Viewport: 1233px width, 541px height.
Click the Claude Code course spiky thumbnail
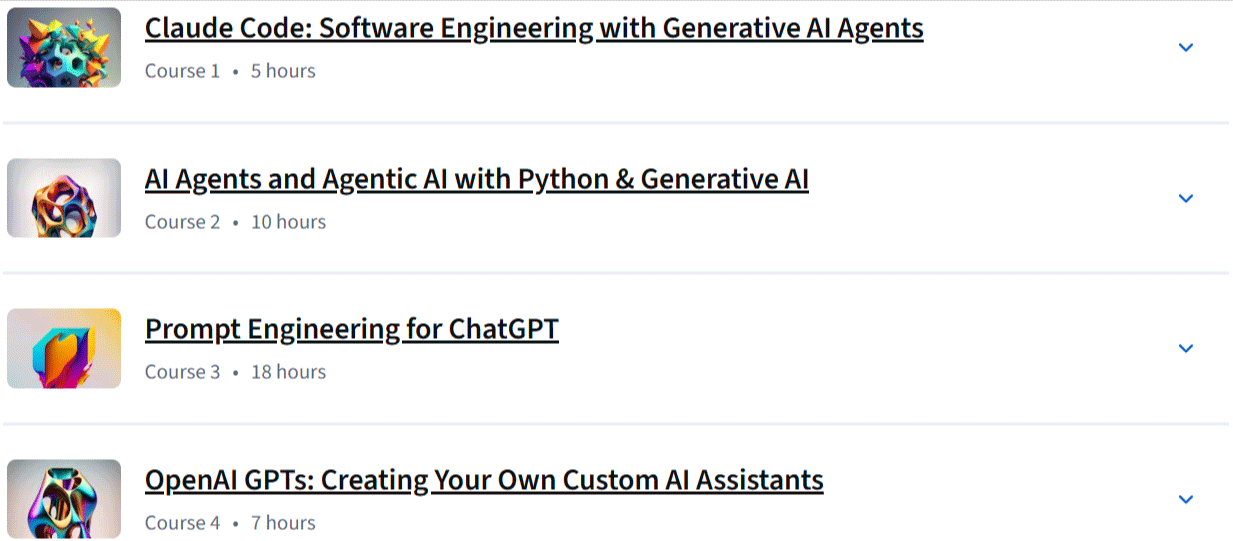pyautogui.click(x=64, y=47)
